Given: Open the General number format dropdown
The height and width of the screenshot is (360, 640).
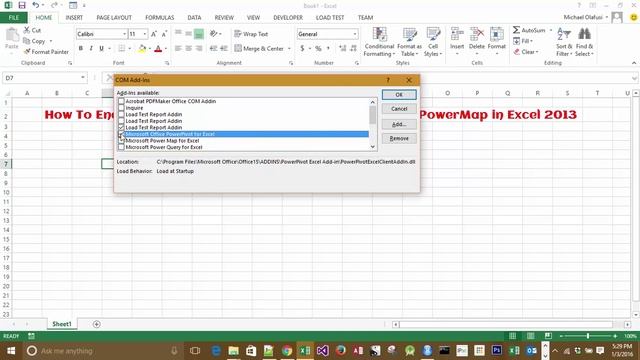Looking at the screenshot, I should tap(355, 34).
